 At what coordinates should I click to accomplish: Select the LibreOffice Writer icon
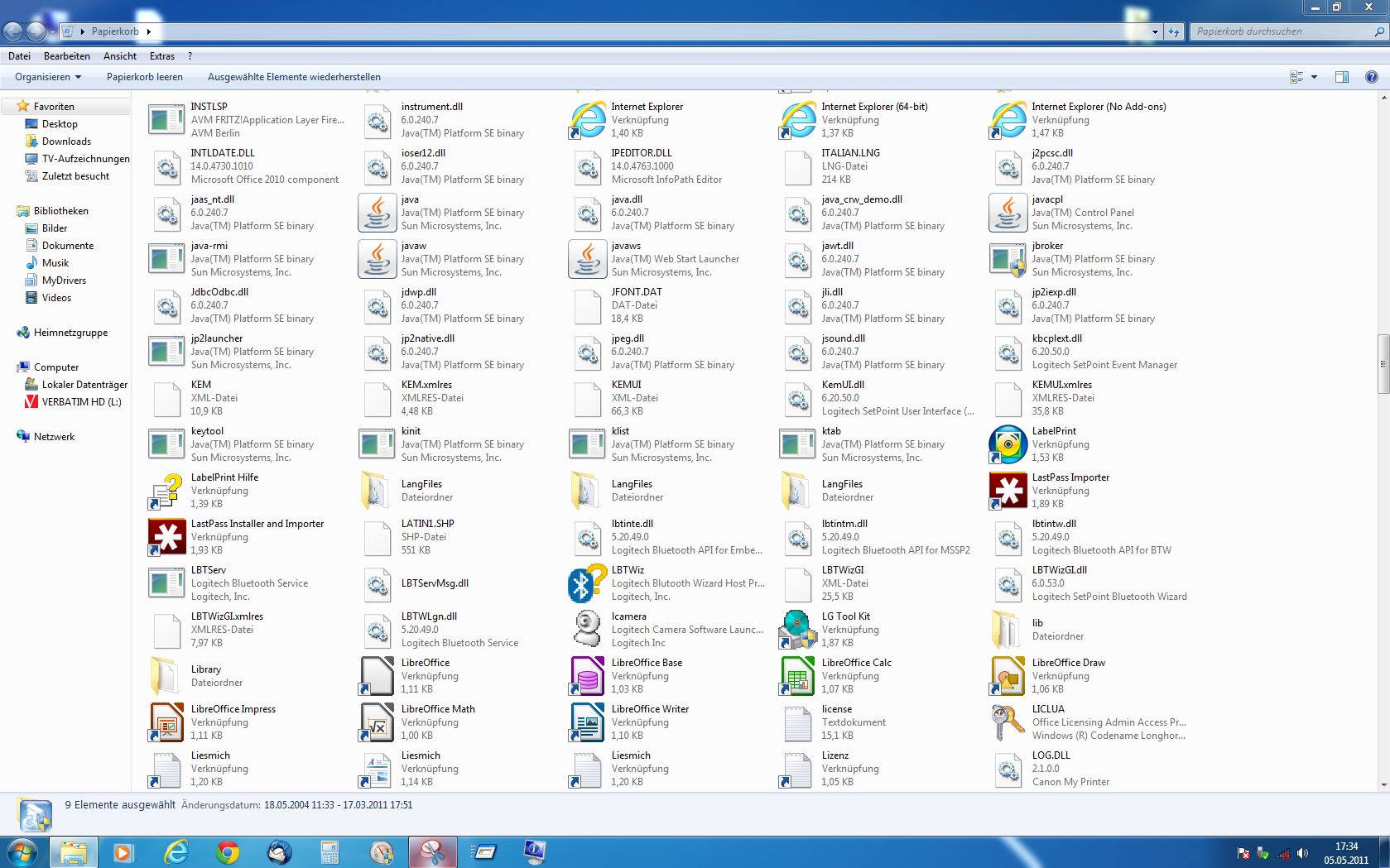(x=587, y=722)
